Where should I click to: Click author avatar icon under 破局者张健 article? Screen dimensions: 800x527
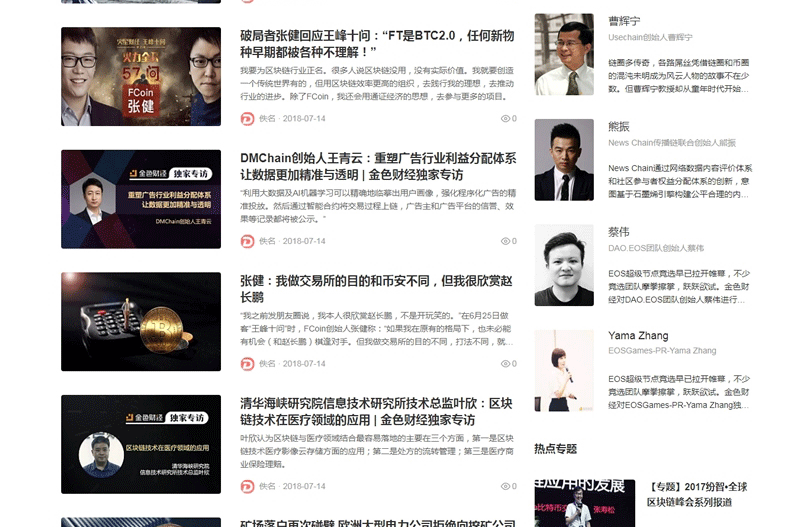point(247,119)
